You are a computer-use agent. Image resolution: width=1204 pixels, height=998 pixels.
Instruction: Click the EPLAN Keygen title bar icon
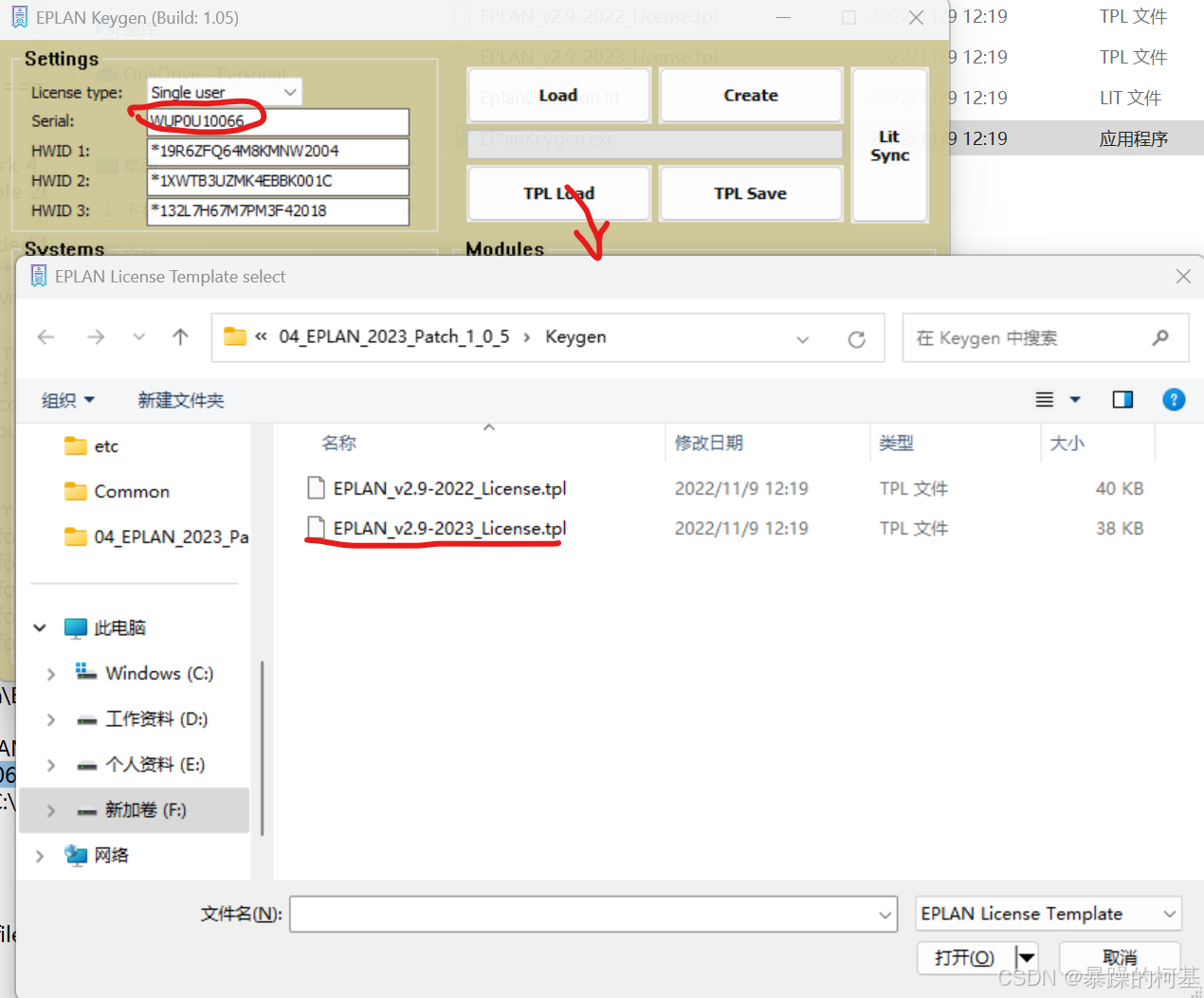coord(19,17)
